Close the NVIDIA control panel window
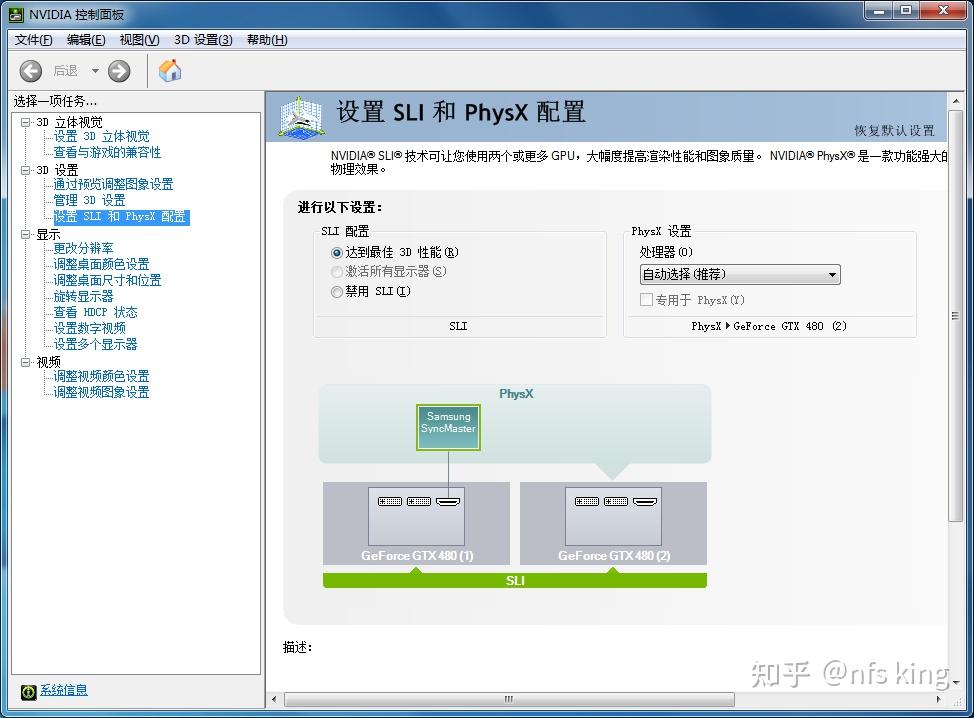The height and width of the screenshot is (718, 974). [944, 11]
